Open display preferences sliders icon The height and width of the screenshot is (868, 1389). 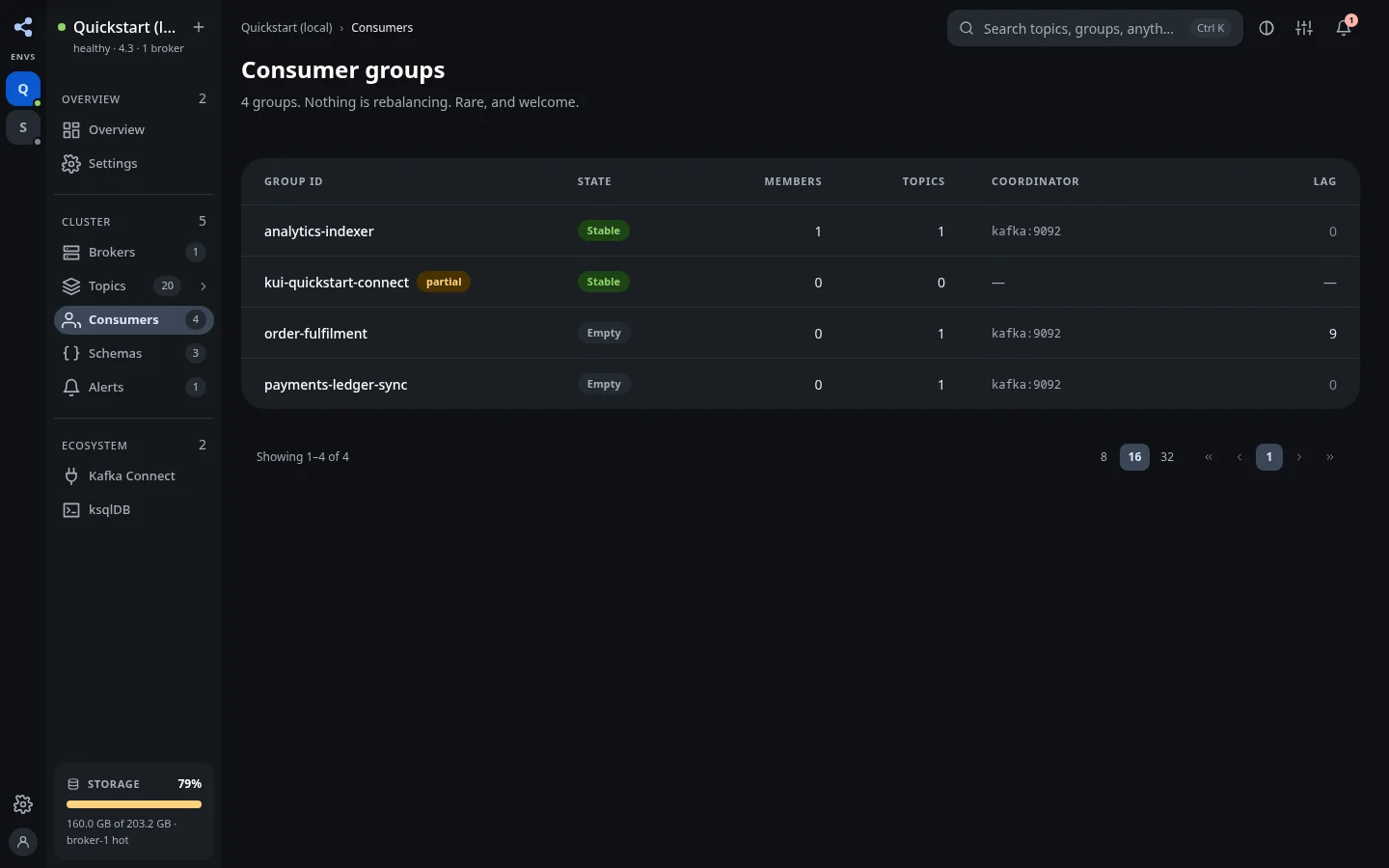click(x=1304, y=29)
